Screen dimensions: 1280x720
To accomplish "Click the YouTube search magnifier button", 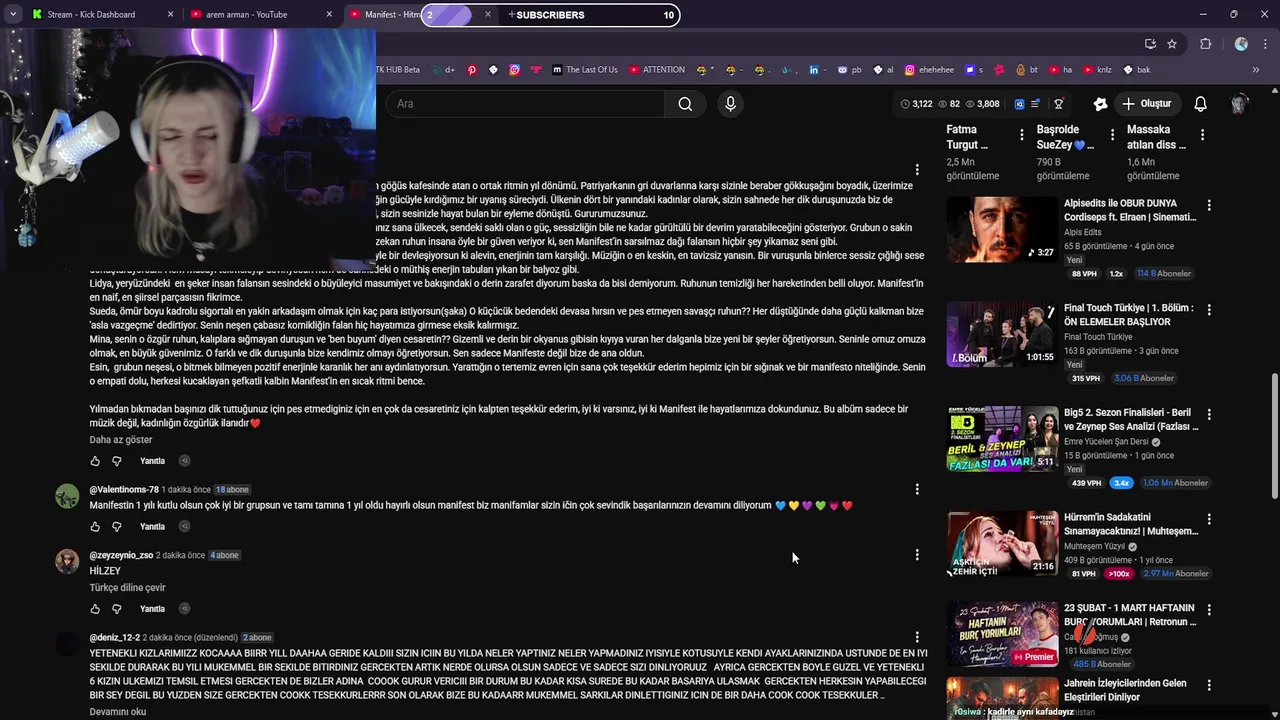I will (685, 104).
